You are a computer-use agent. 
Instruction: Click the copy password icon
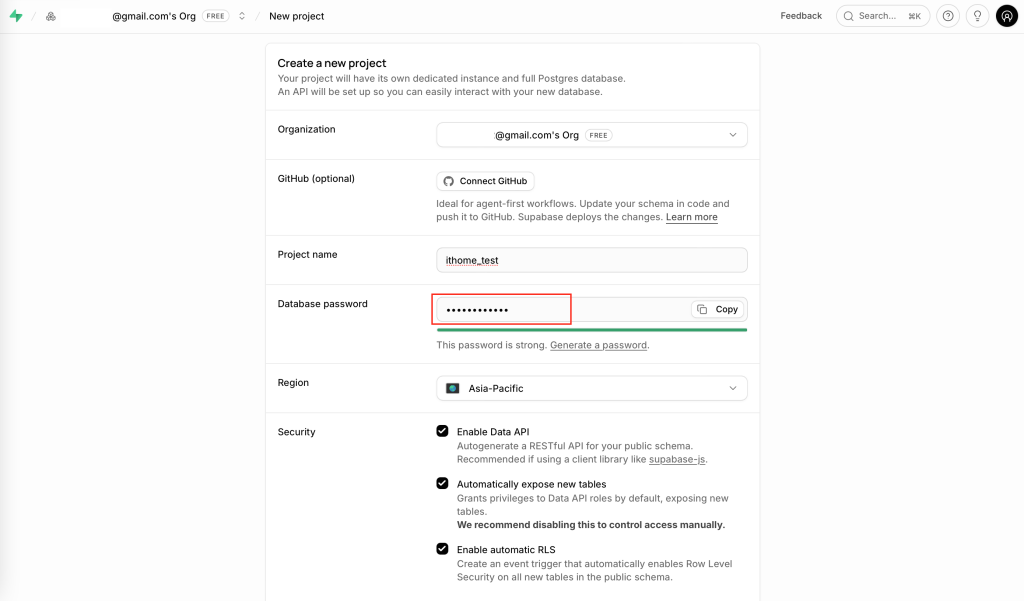point(702,309)
